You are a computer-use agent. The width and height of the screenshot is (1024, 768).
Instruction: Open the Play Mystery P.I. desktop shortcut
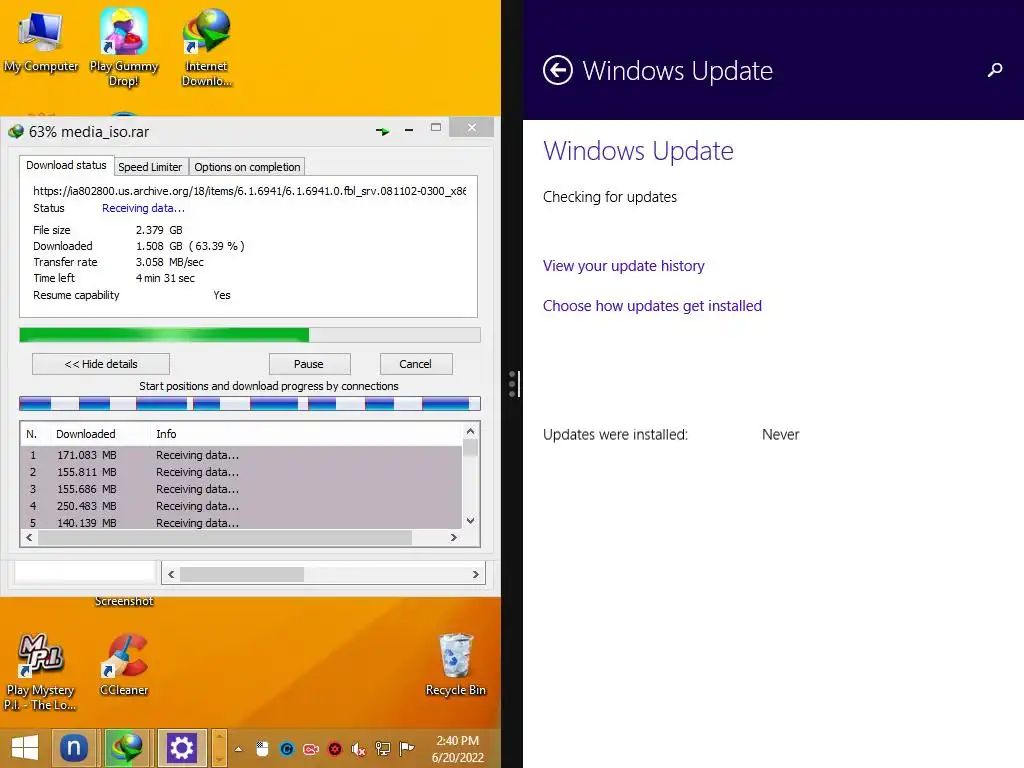(40, 673)
